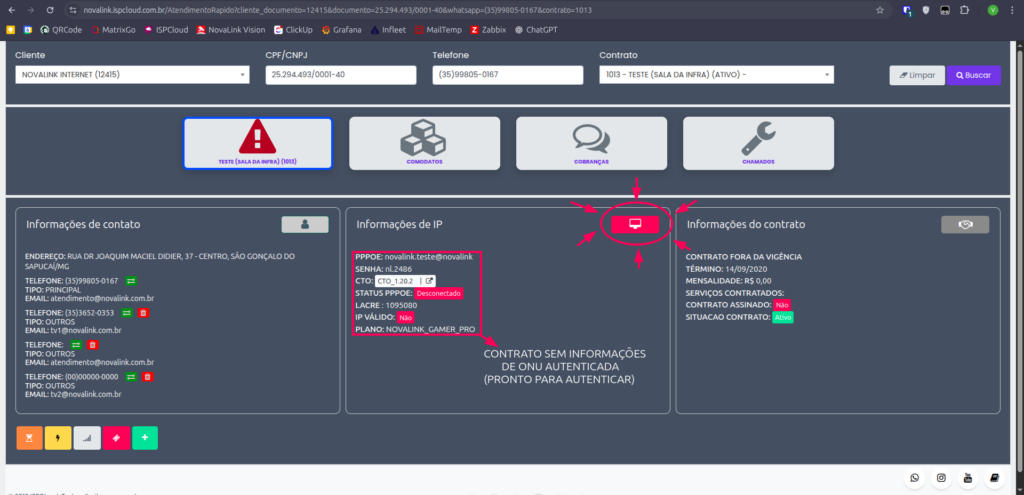The height and width of the screenshot is (495, 1024).
Task: Delete the (35)3652-0353 phone with trash icon
Action: (143, 313)
